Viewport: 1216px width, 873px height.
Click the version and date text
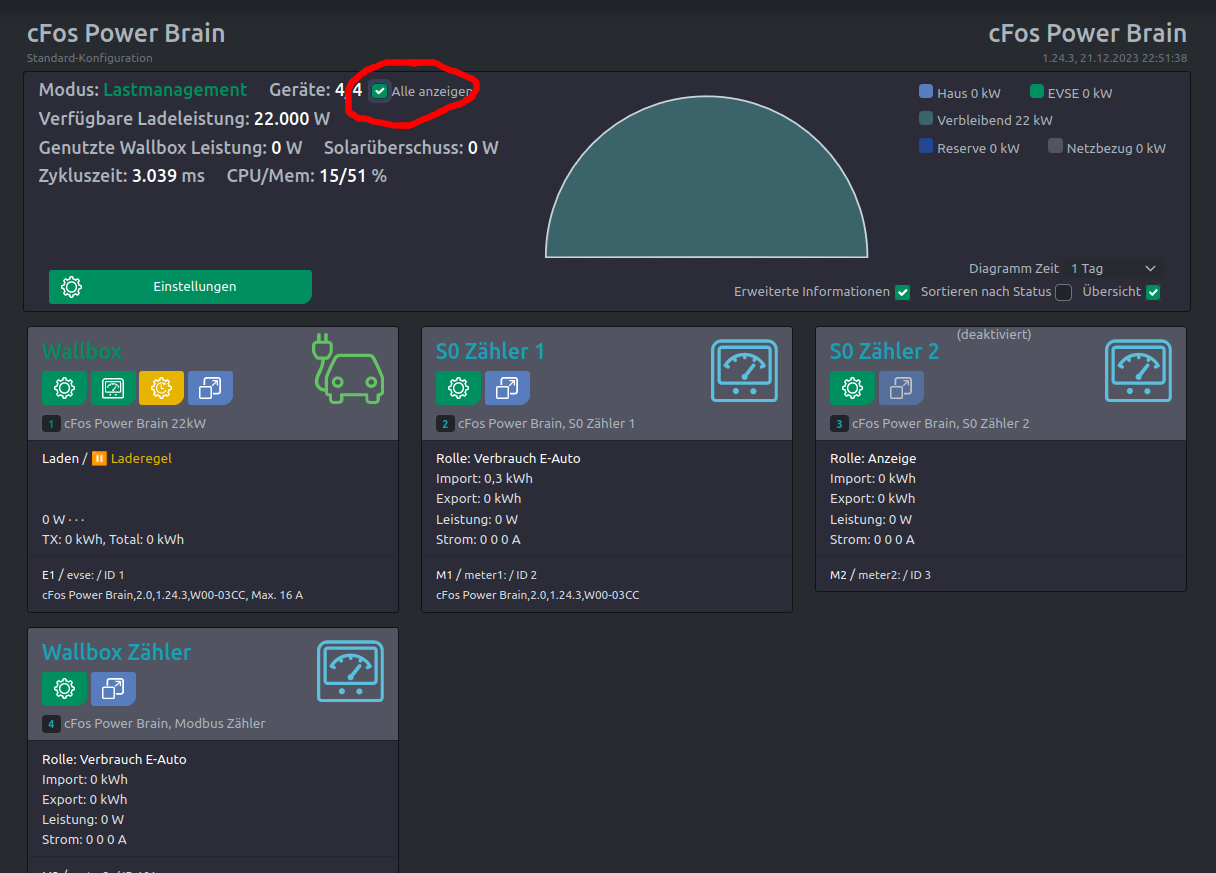pyautogui.click(x=1114, y=59)
